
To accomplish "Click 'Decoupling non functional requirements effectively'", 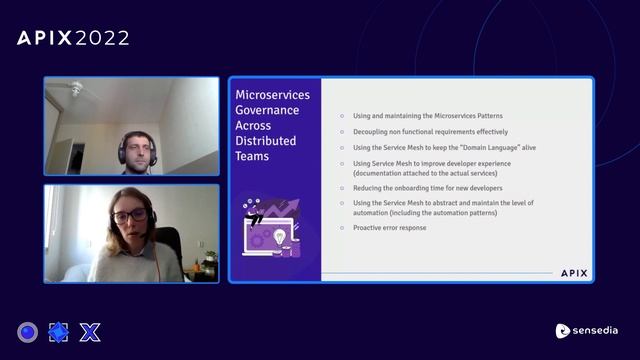I will [x=431, y=132].
